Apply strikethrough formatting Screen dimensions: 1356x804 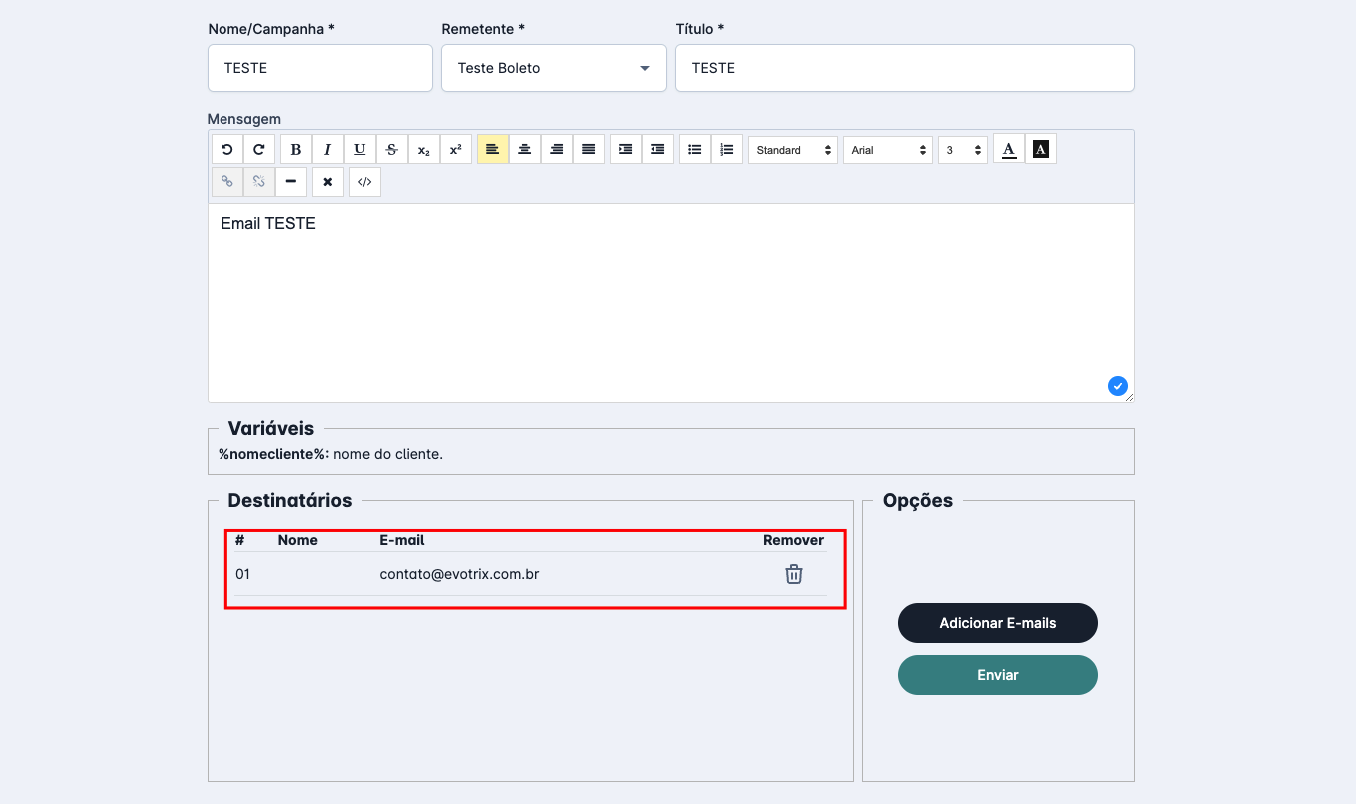click(392, 150)
